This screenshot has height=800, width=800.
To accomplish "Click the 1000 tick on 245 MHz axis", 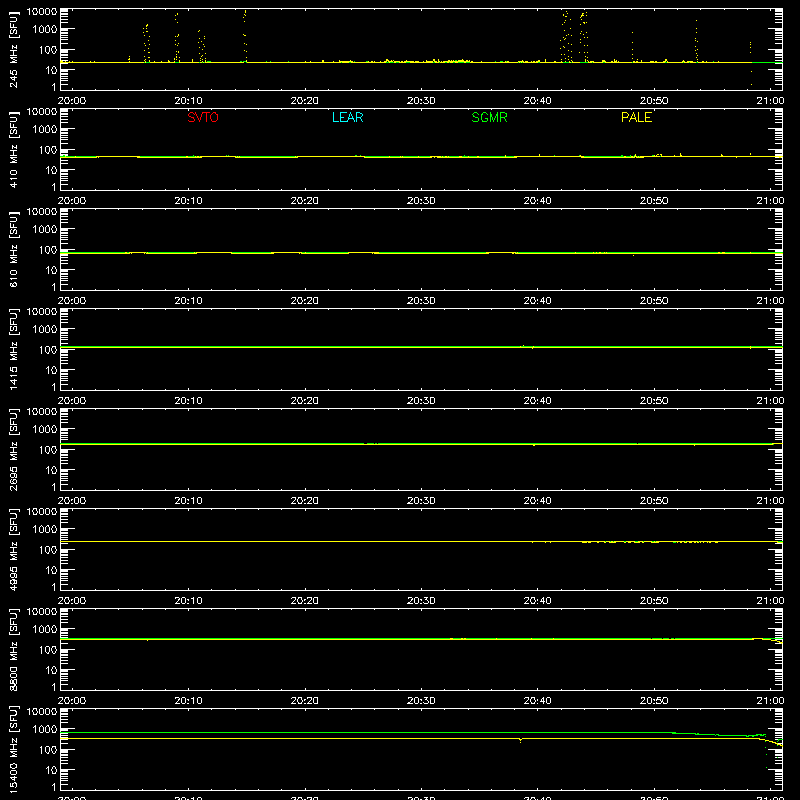I will pyautogui.click(x=44, y=30).
